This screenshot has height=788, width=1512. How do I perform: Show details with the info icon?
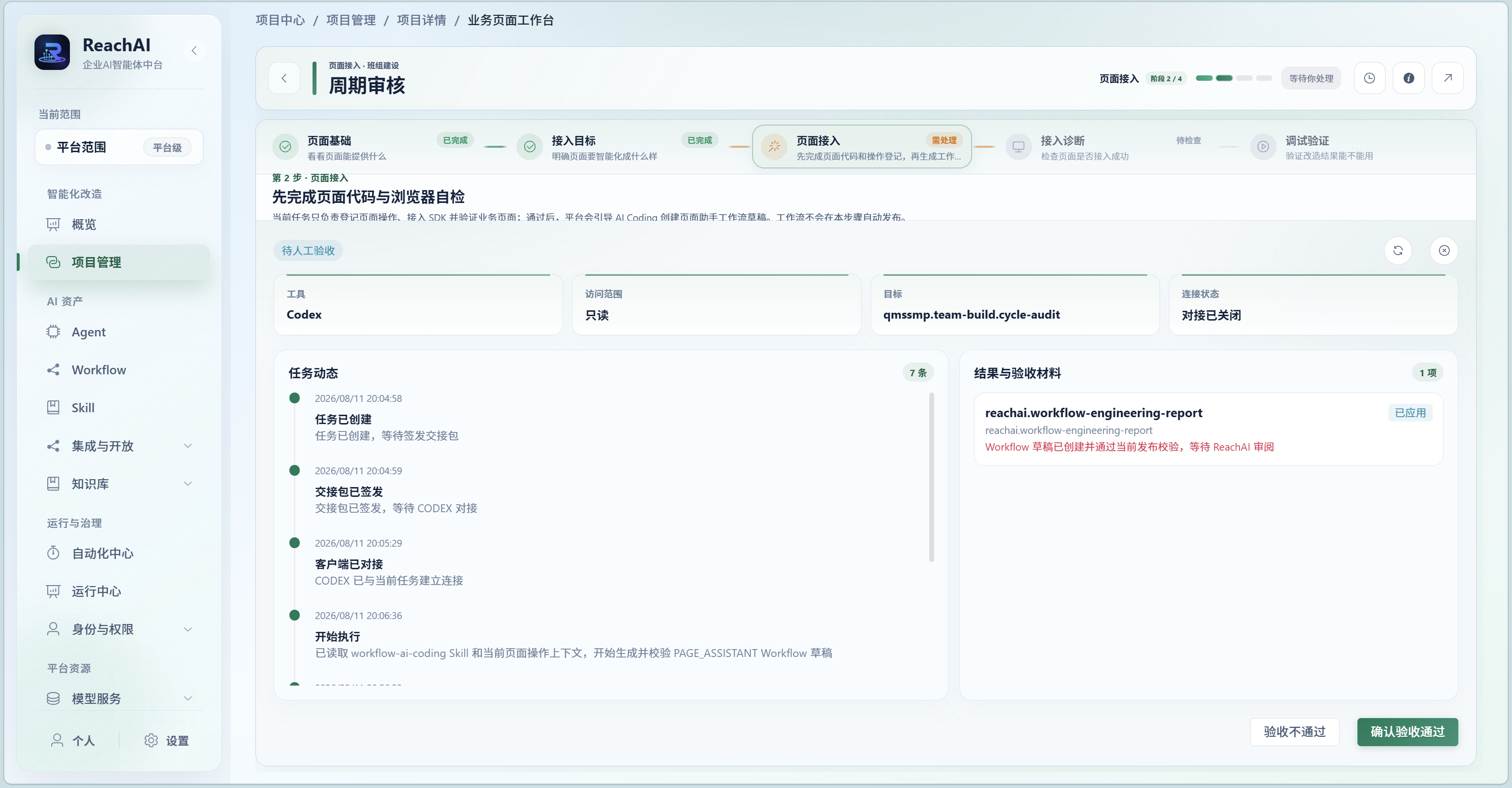(x=1409, y=78)
